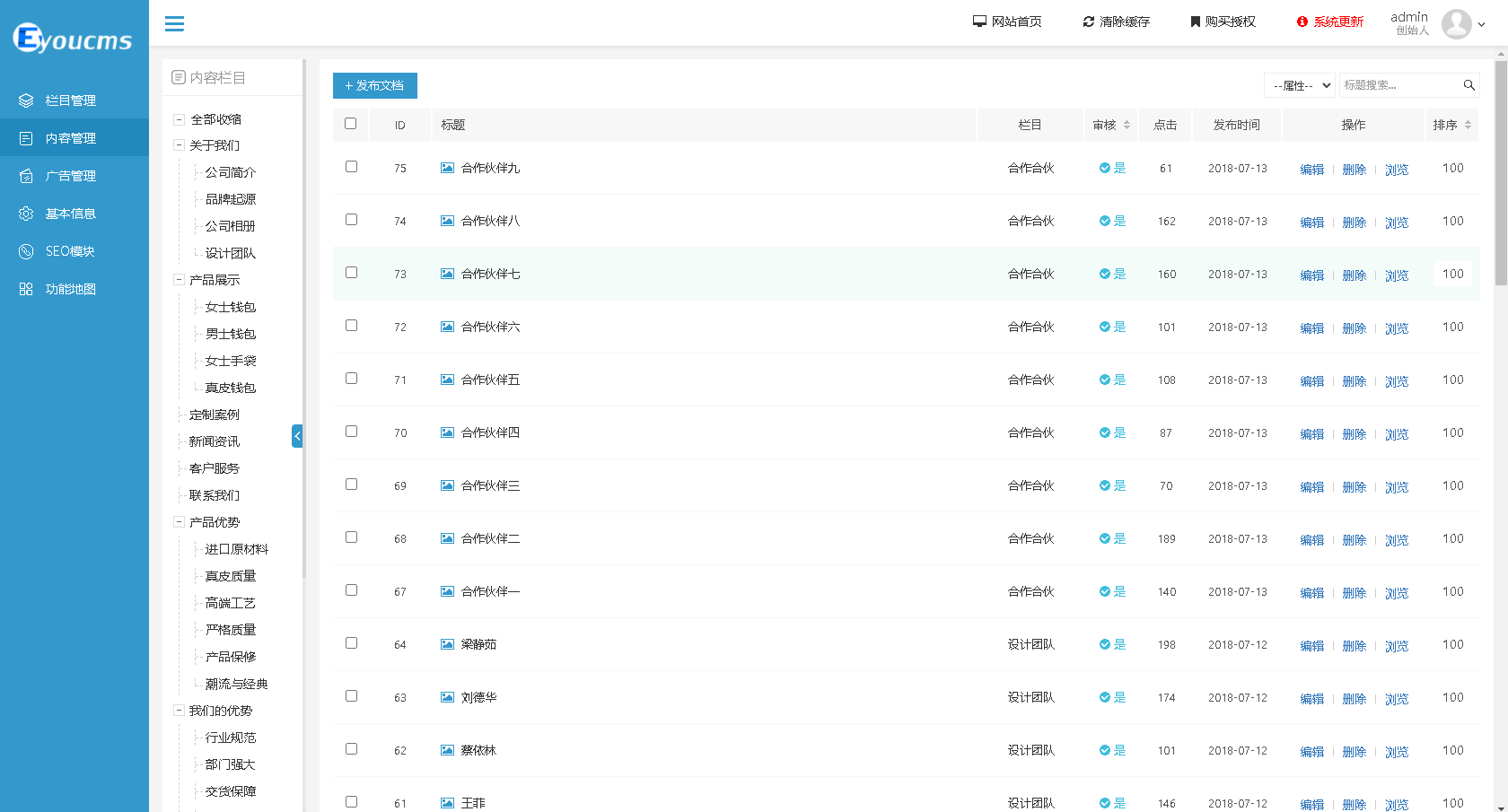Image resolution: width=1508 pixels, height=812 pixels.
Task: Click the admin user avatar icon
Action: (x=1456, y=24)
